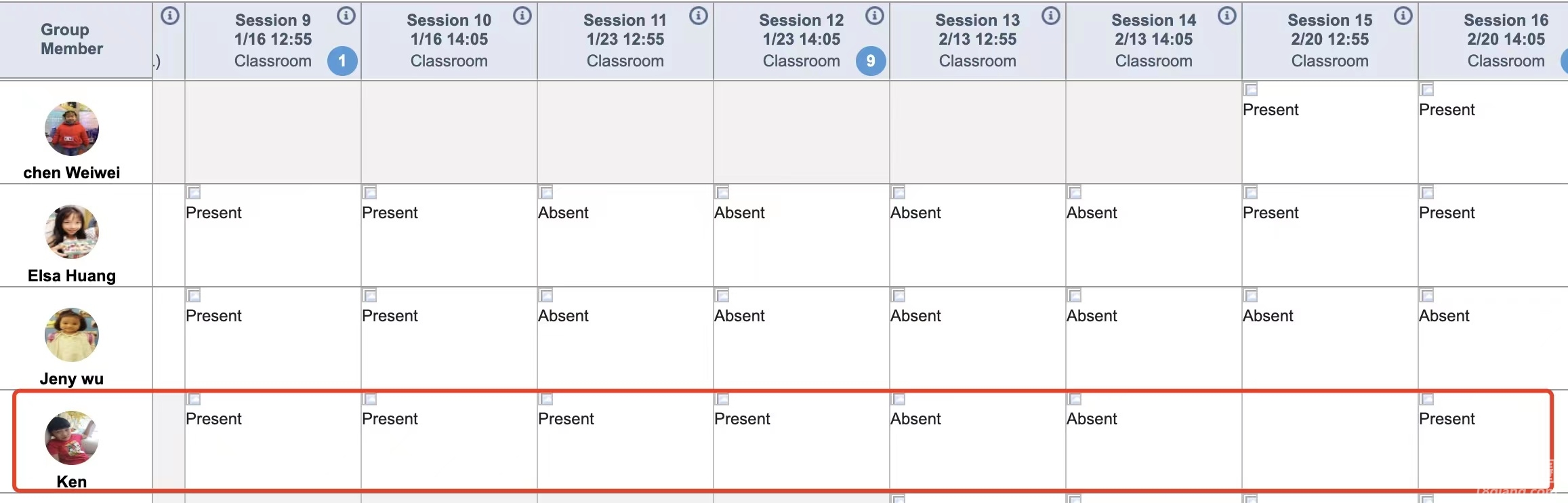Open the Session 13 info icon
This screenshot has width=1568, height=503.
tap(1050, 16)
